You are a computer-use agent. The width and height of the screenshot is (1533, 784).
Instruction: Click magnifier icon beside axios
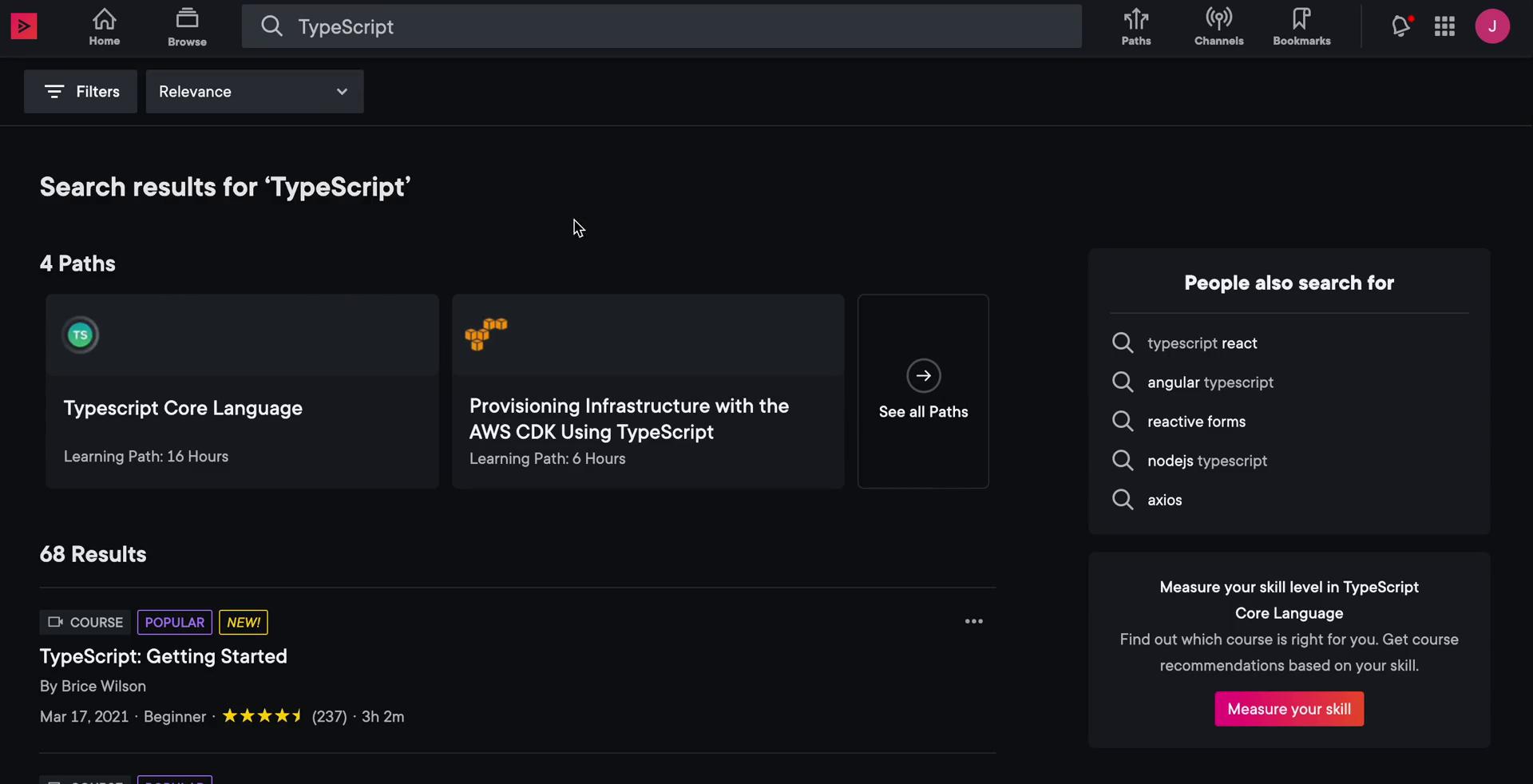tap(1123, 499)
